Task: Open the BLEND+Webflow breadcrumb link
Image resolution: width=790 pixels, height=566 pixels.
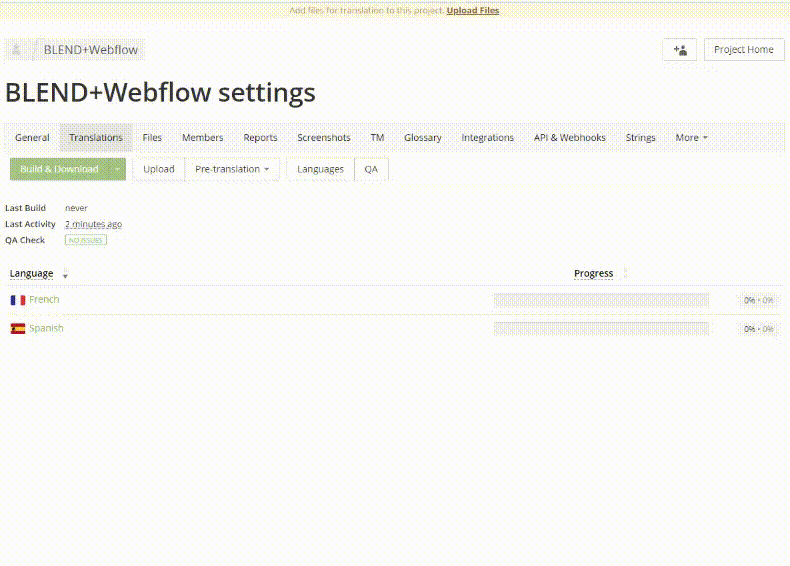Action: point(91,50)
